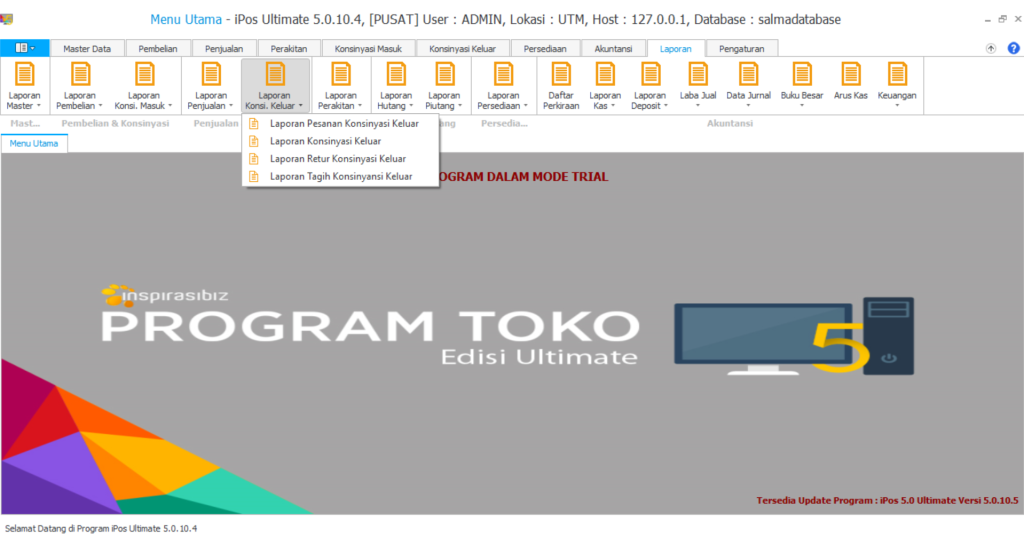This screenshot has width=1024, height=537.
Task: Expand the Laporan Master dropdown arrow
Action: [x=39, y=106]
